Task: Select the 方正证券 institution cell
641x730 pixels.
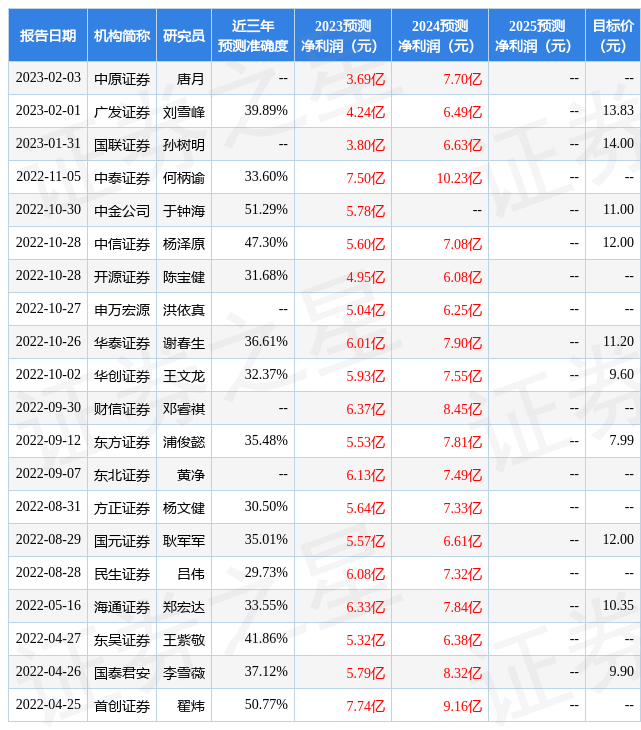Action: (x=122, y=508)
